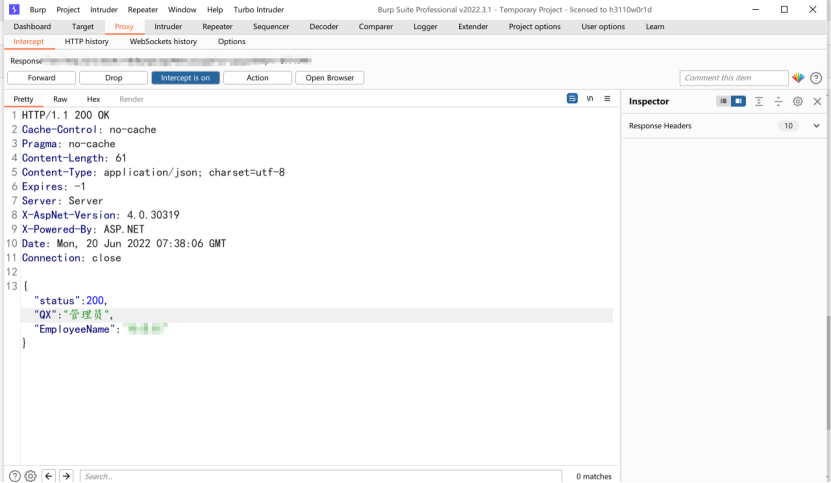Open the Sequencer tab
Viewport: 831px width, 483px height.
coord(271,27)
